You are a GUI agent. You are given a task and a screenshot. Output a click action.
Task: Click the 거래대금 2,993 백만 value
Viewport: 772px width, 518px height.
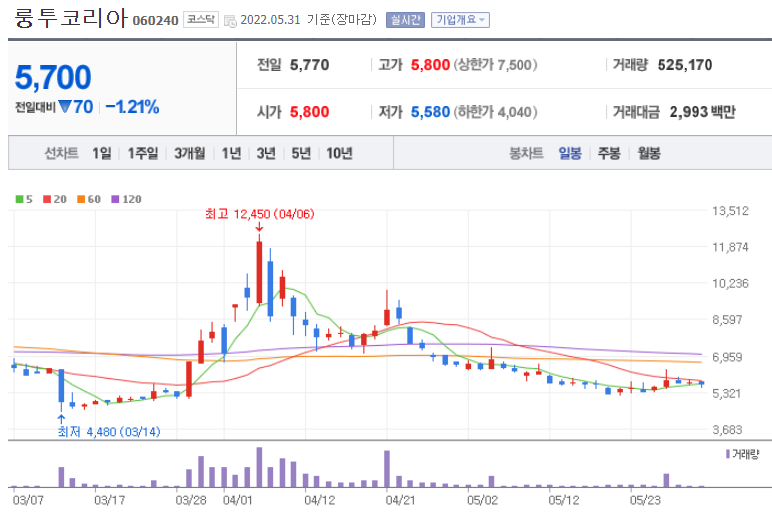point(703,112)
